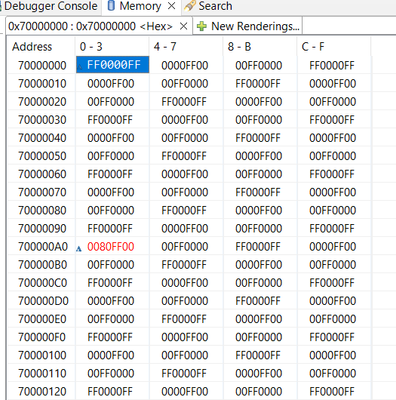The width and height of the screenshot is (396, 400).
Task: Click address 700000D0 in the Address column
Action: pos(43,301)
